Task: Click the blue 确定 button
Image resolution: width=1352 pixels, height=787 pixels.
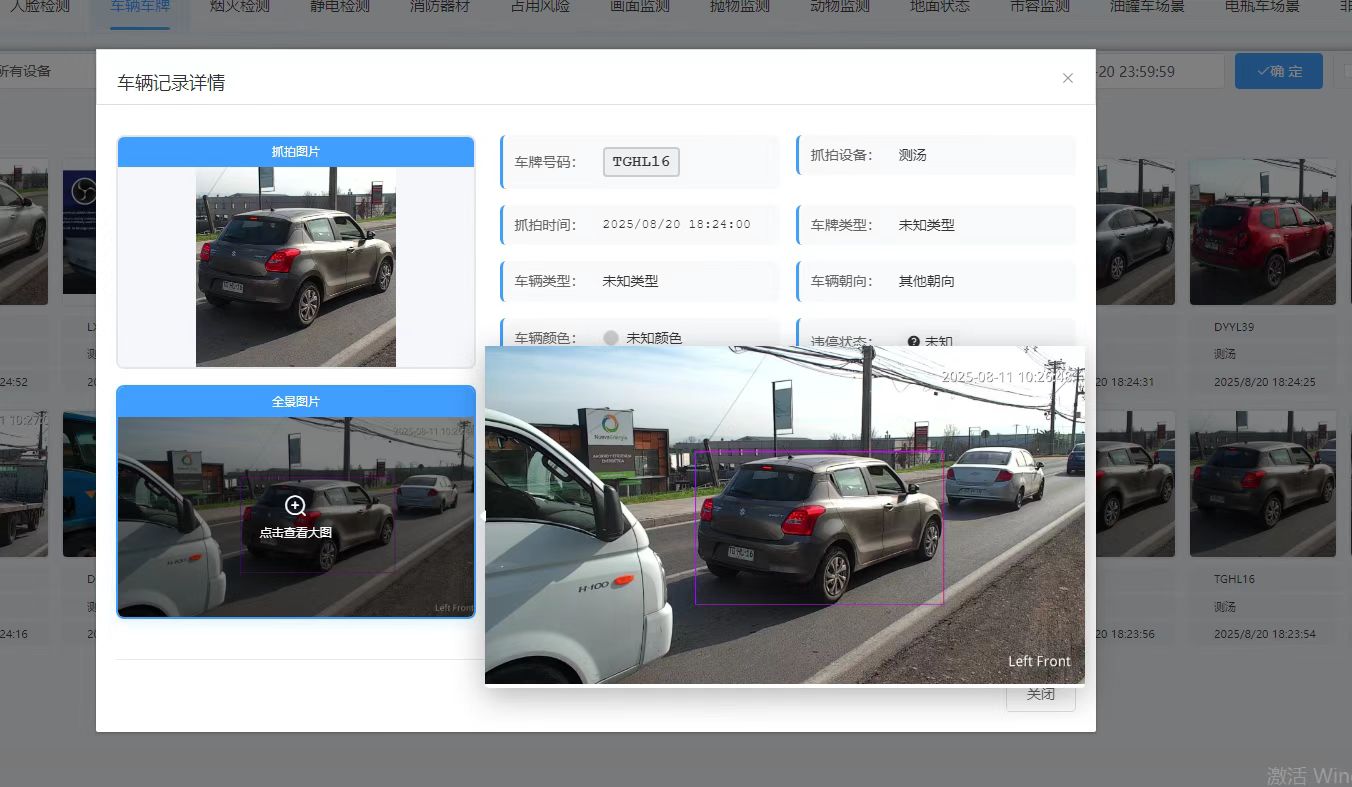Action: (x=1279, y=71)
